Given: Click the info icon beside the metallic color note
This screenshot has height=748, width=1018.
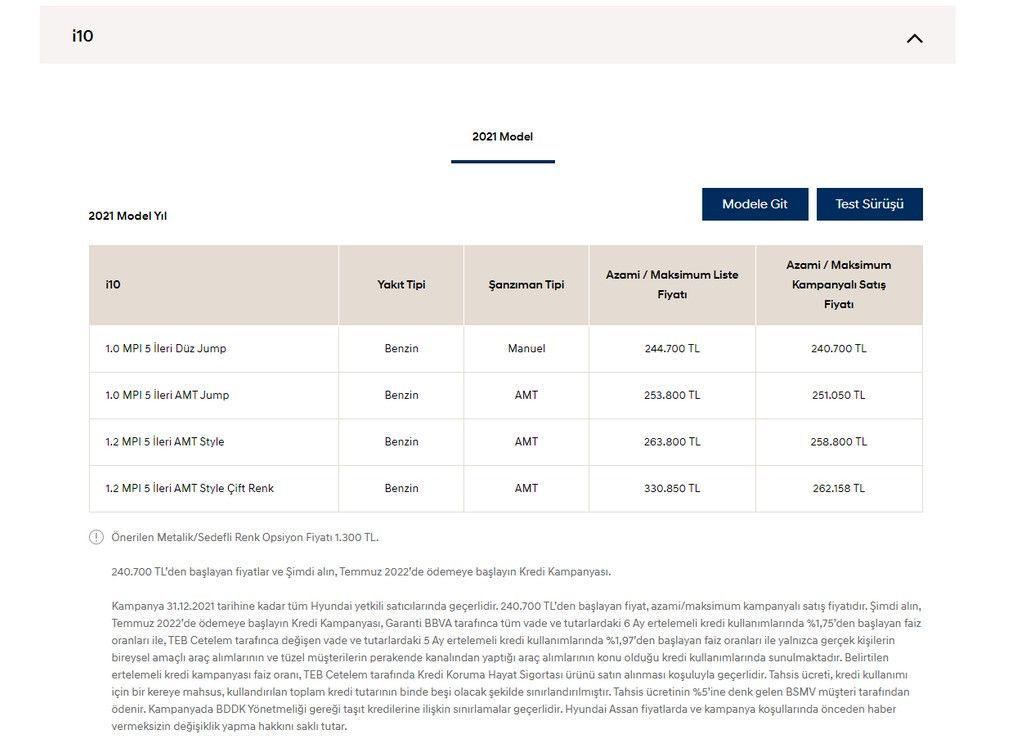Looking at the screenshot, I should (x=96, y=537).
